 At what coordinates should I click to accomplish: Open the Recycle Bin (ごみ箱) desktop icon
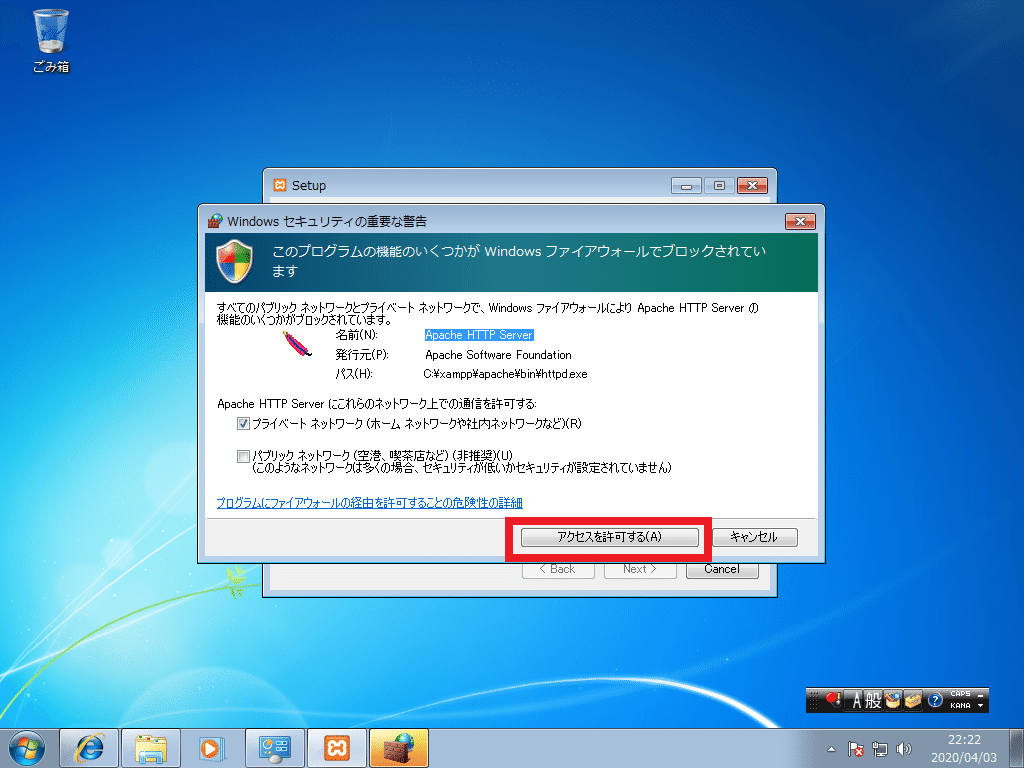(50, 40)
